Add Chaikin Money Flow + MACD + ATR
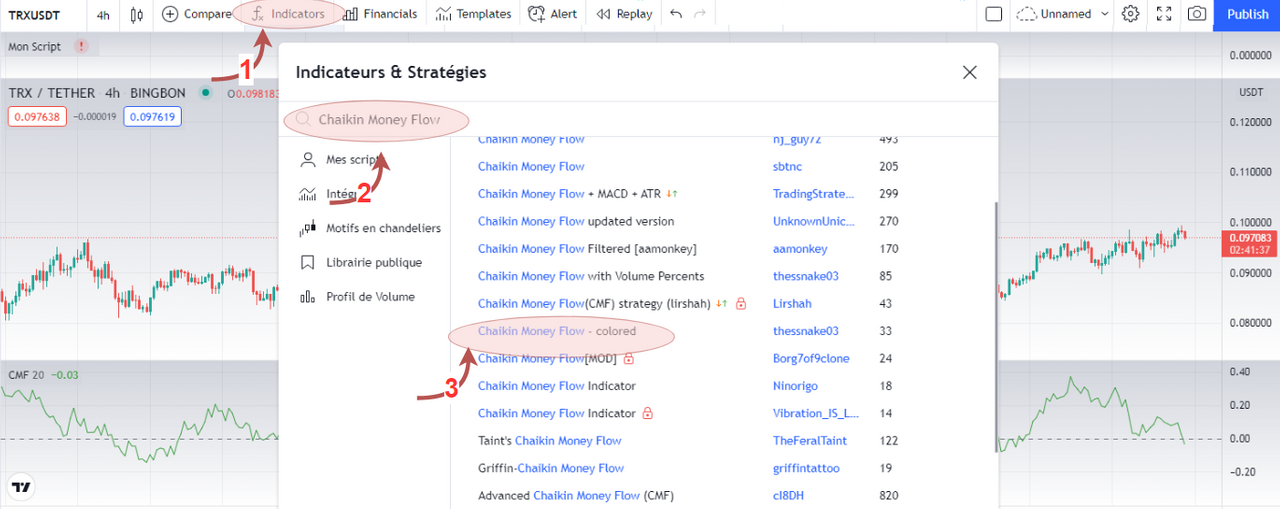 click(571, 194)
